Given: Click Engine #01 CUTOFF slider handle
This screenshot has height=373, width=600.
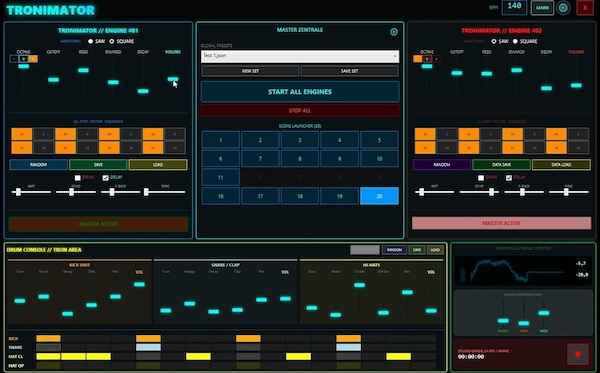Looking at the screenshot, I should click(x=54, y=80).
